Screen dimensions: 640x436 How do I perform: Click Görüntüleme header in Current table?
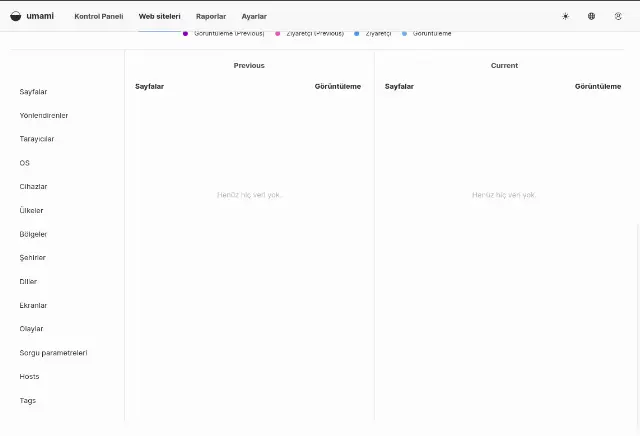pyautogui.click(x=598, y=86)
